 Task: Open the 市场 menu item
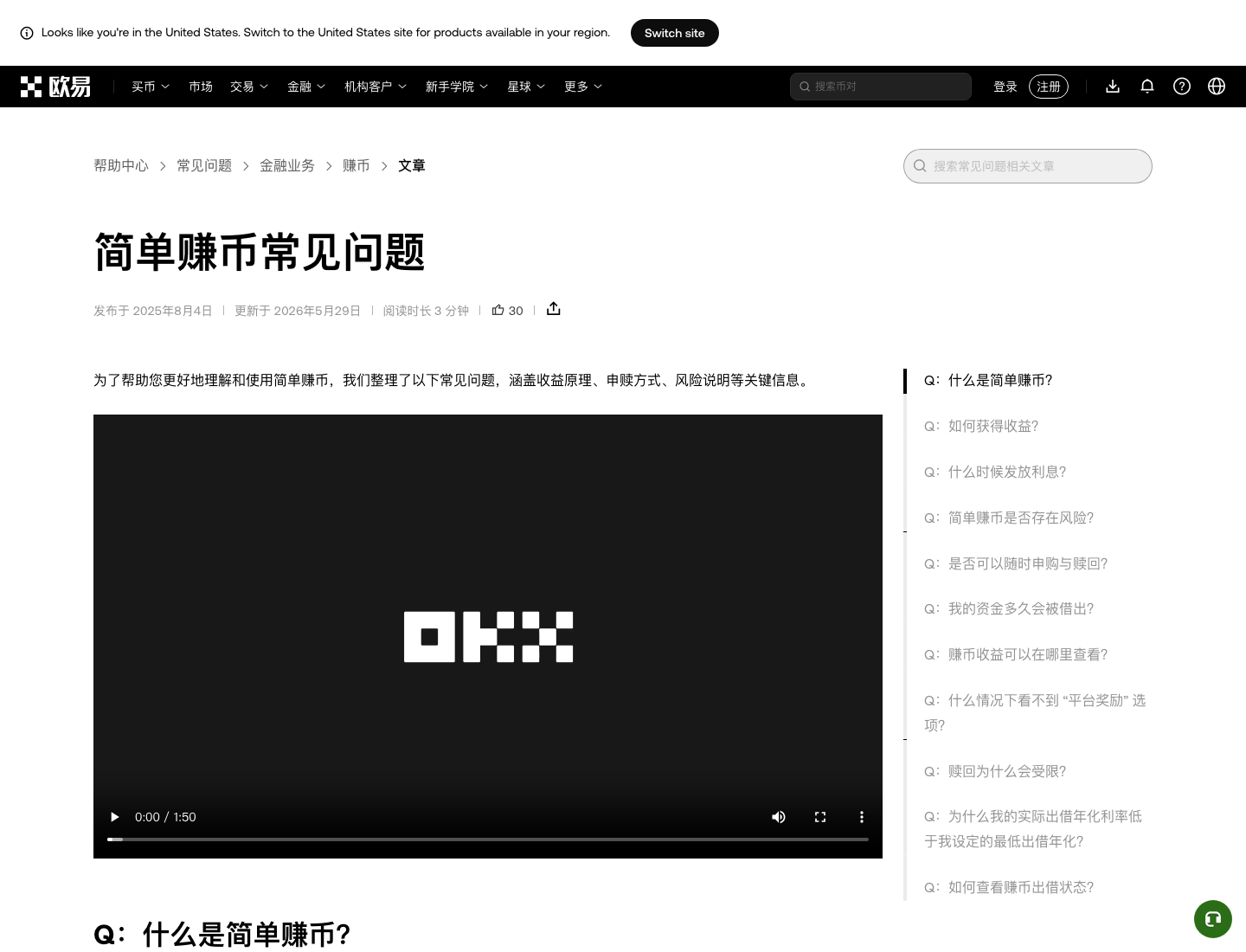tap(201, 87)
